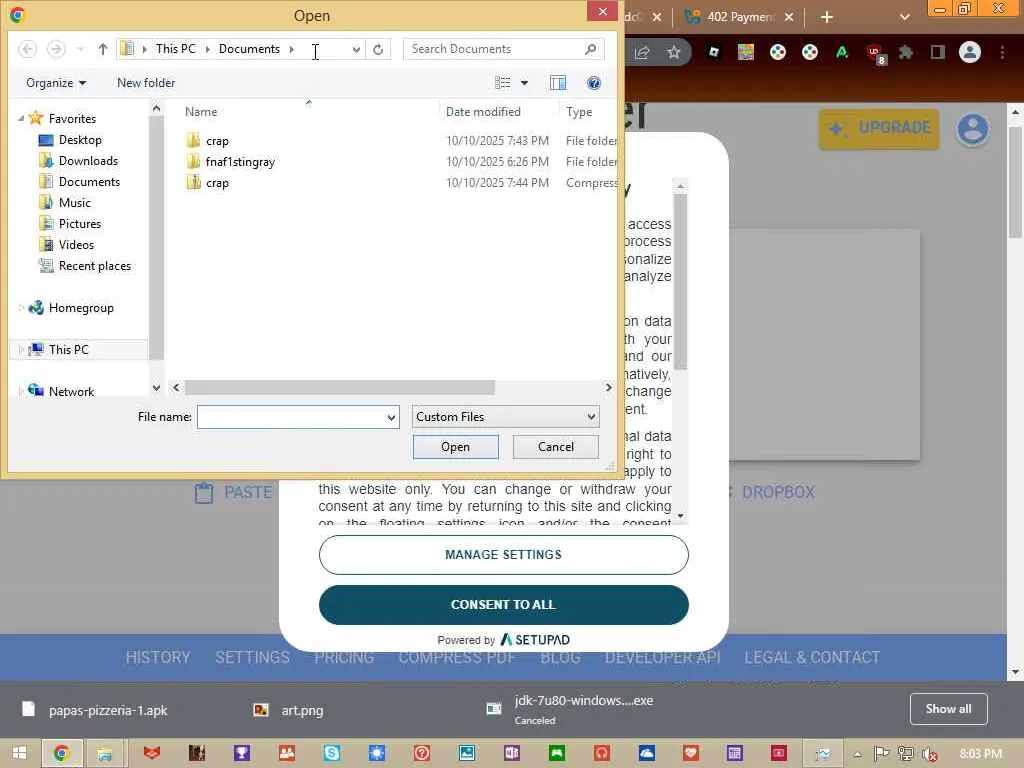Go up one folder level

click(103, 49)
